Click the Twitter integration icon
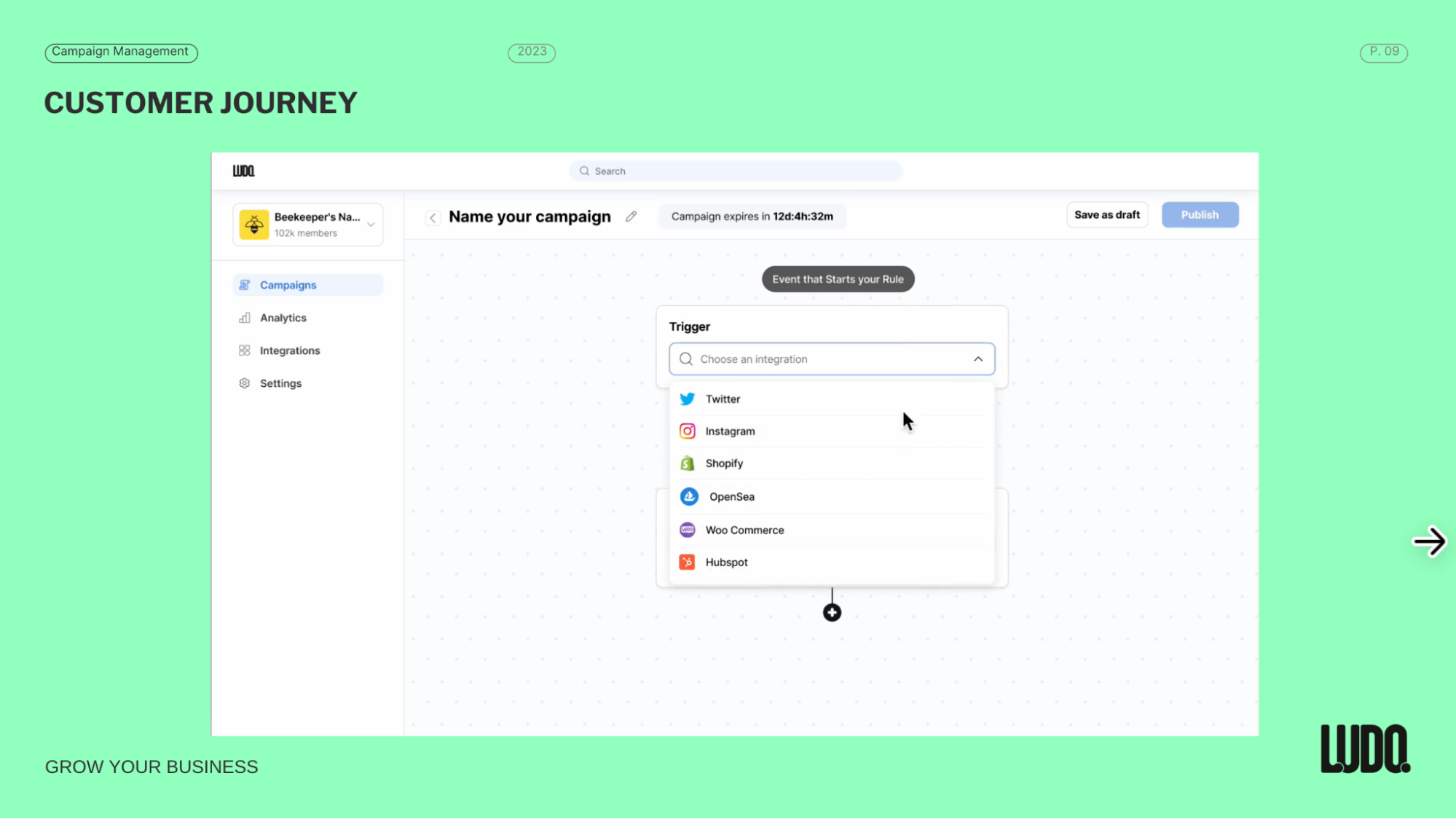The width and height of the screenshot is (1456, 819). point(686,398)
